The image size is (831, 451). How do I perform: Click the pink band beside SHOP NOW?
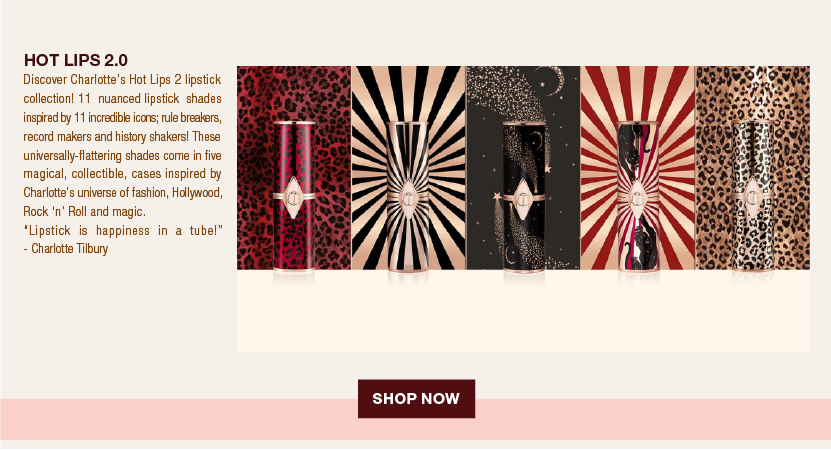click(653, 419)
